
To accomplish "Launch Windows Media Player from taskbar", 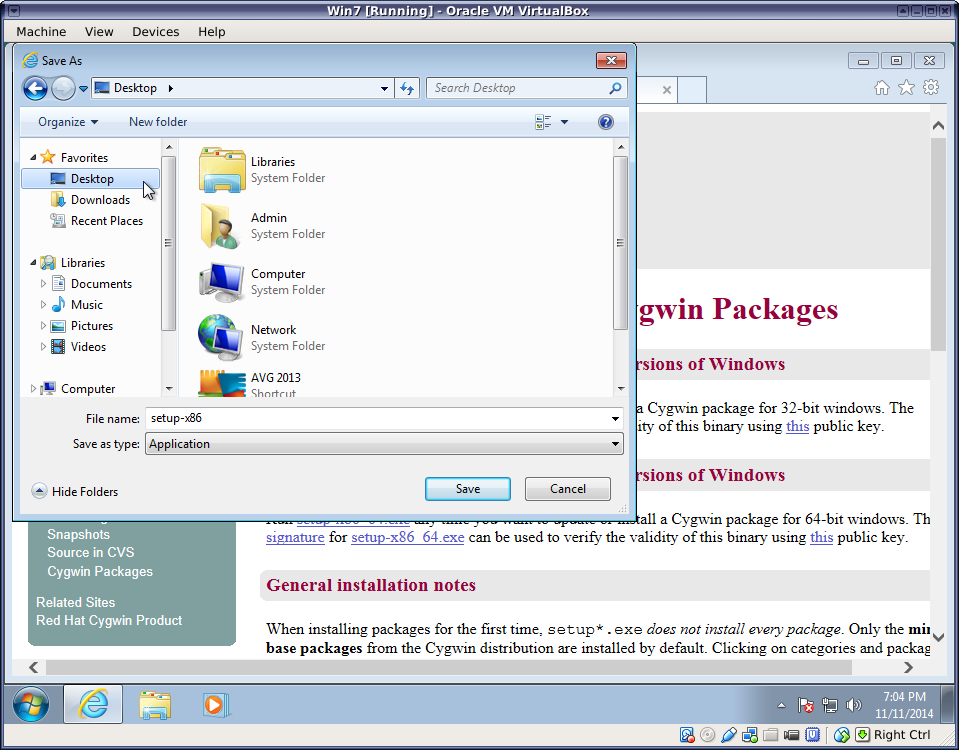I will 215,705.
